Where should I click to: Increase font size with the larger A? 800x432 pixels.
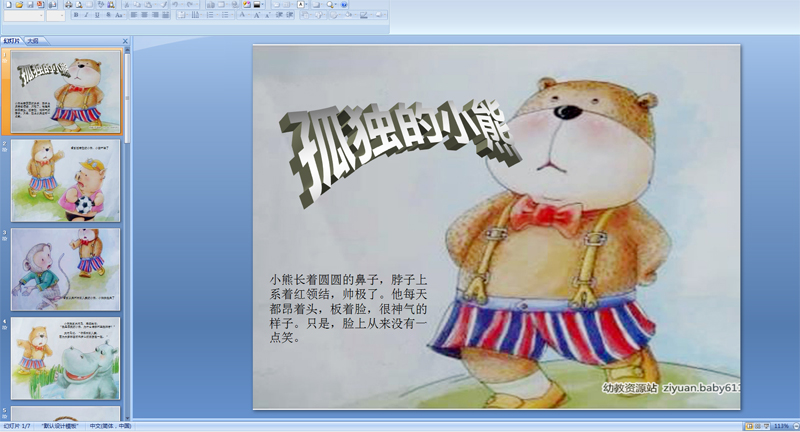click(257, 15)
